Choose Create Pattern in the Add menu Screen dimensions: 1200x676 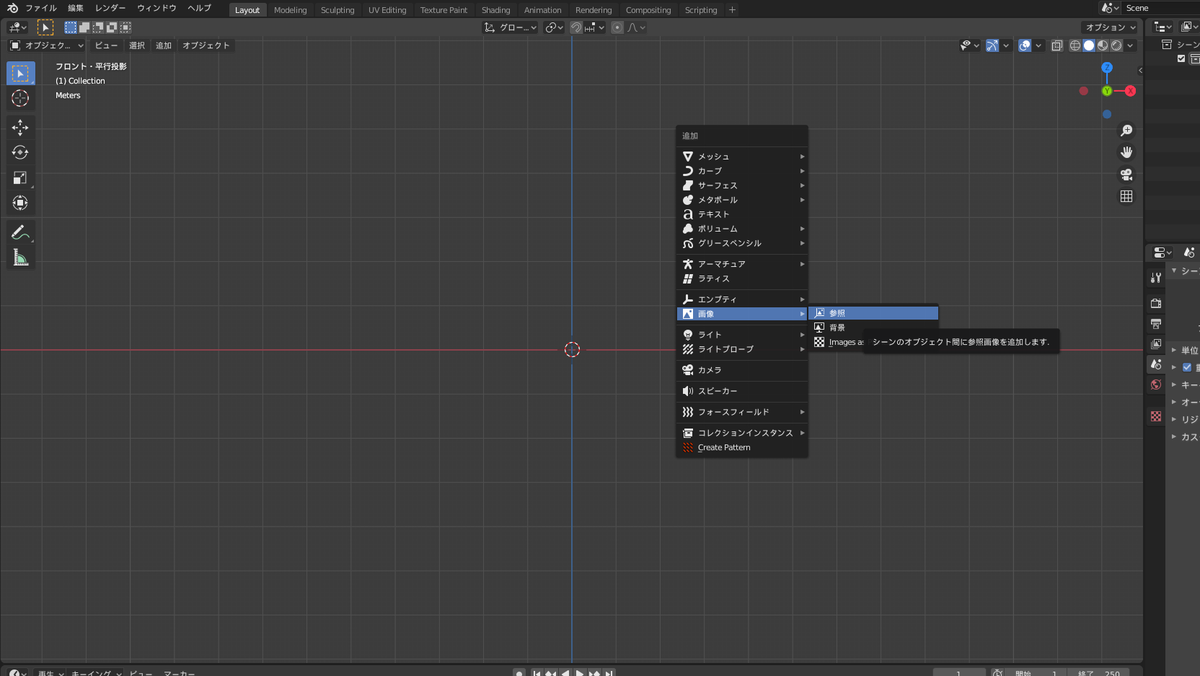(x=742, y=447)
